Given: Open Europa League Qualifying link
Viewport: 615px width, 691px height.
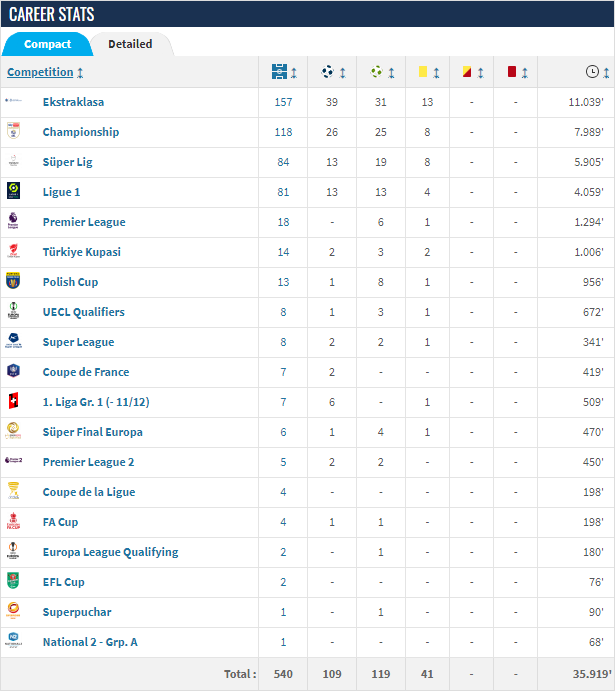Looking at the screenshot, I should pos(111,552).
